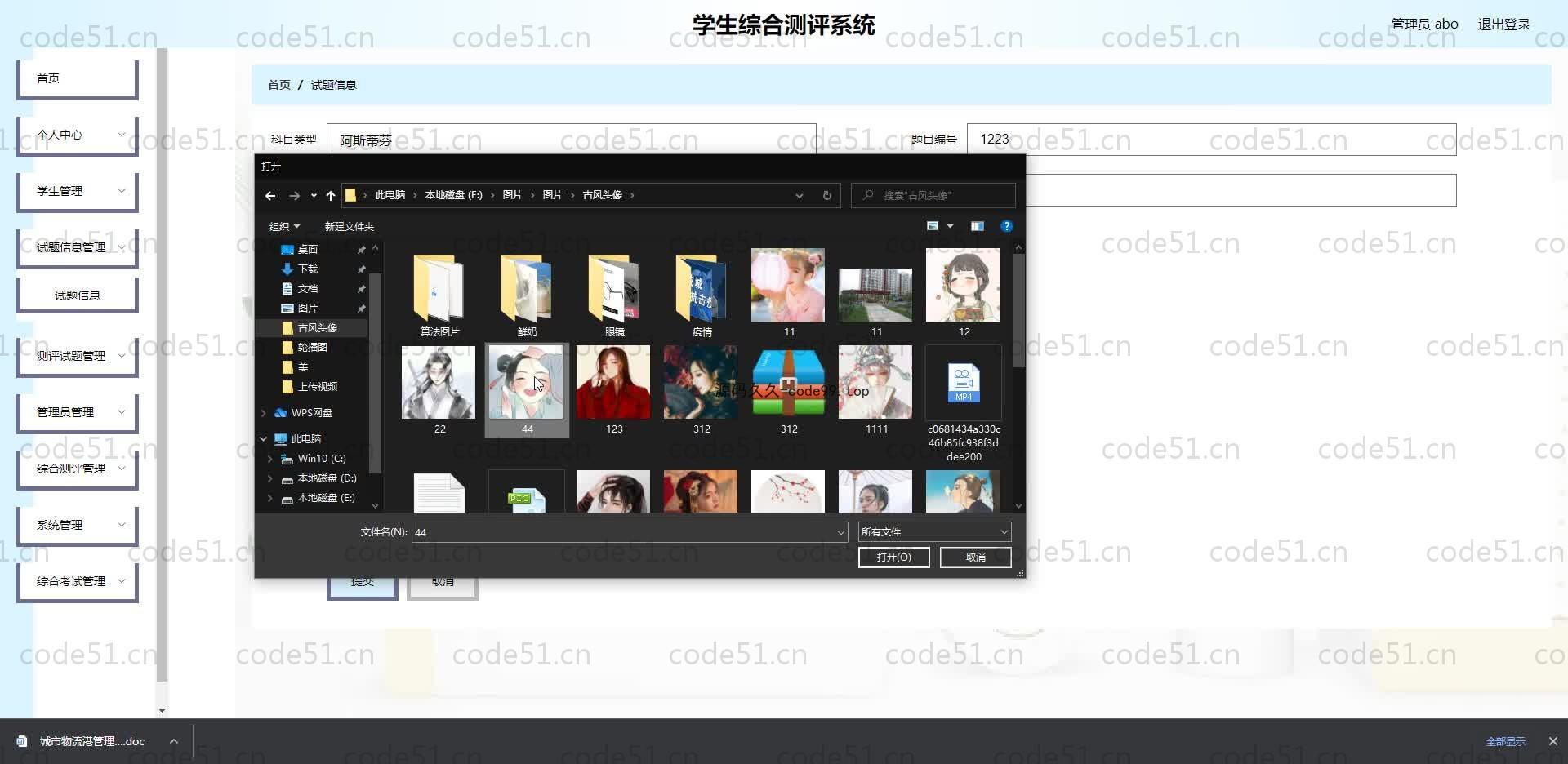This screenshot has height=764, width=1568.
Task: Expand 综合测评管理 sidebar menu
Action: tap(77, 469)
